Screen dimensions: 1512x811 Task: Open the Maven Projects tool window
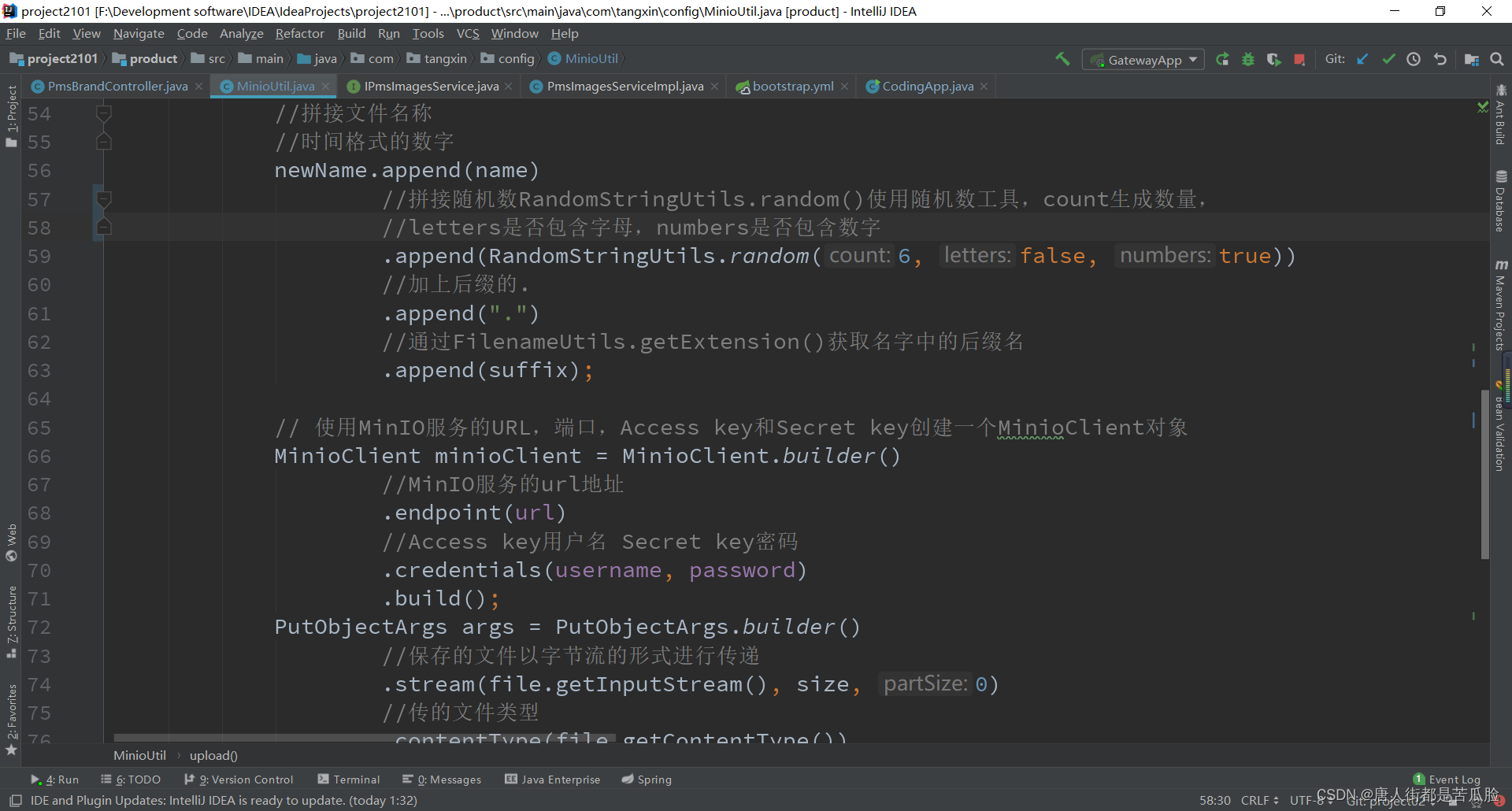click(1501, 305)
